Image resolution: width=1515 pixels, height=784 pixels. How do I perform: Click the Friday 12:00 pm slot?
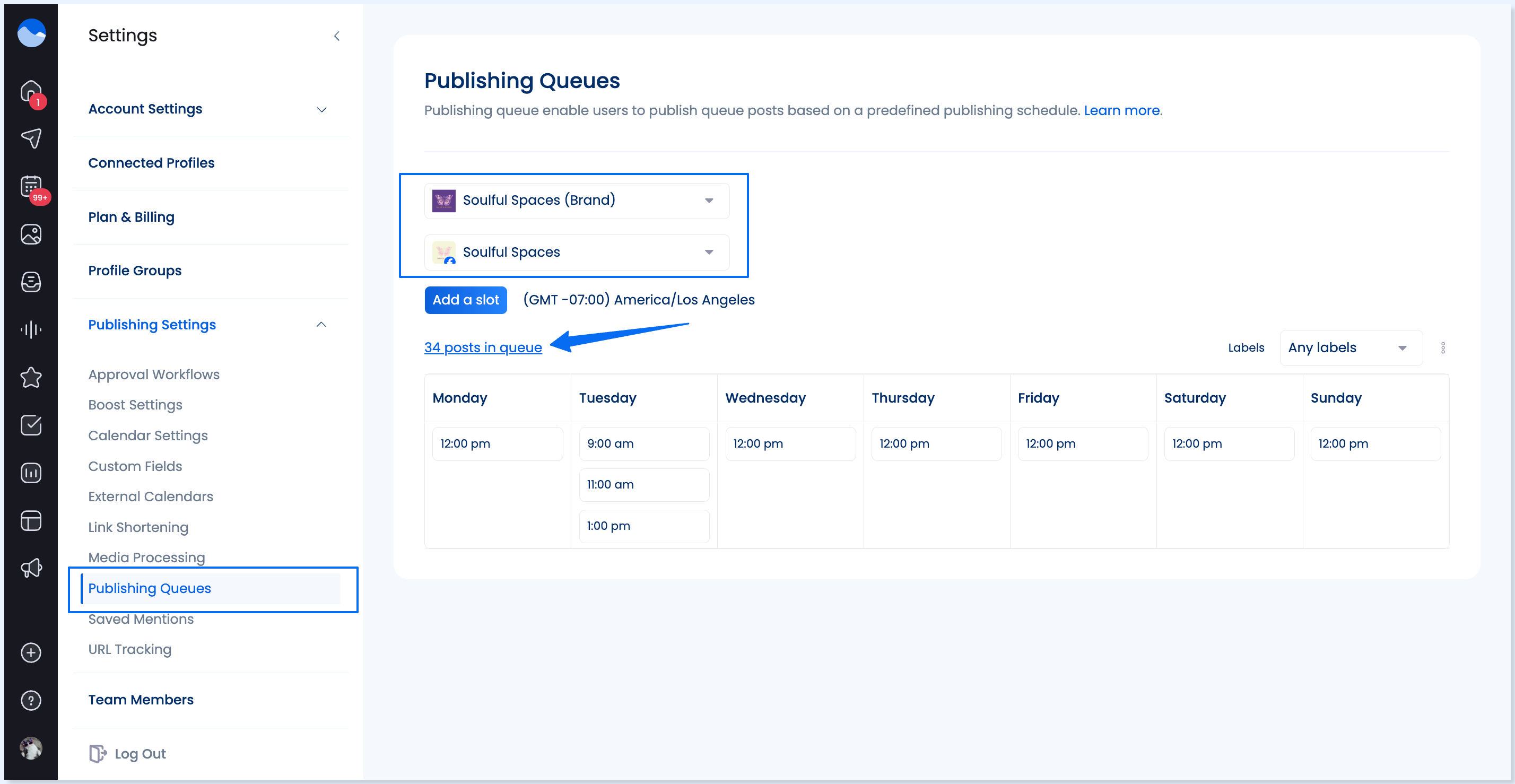point(1083,443)
